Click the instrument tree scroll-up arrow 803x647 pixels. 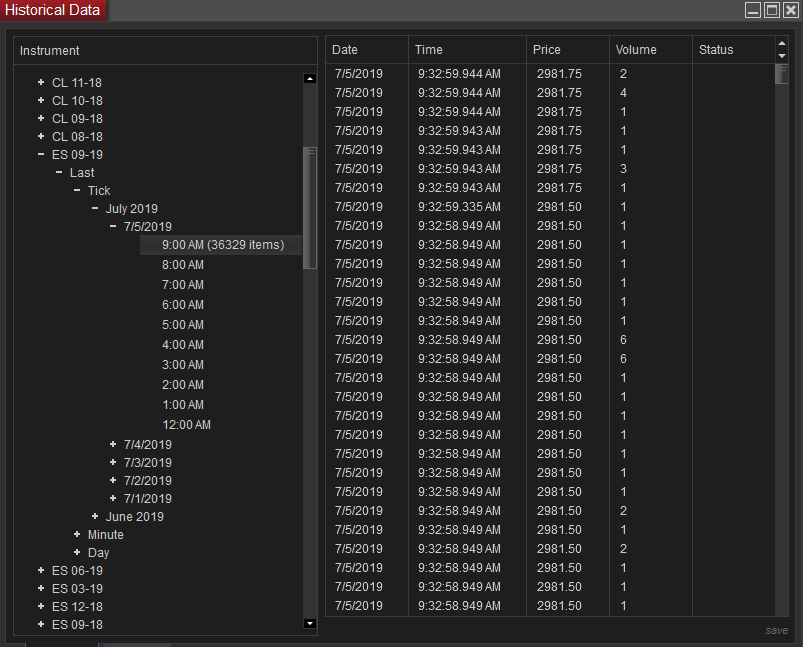pos(309,78)
